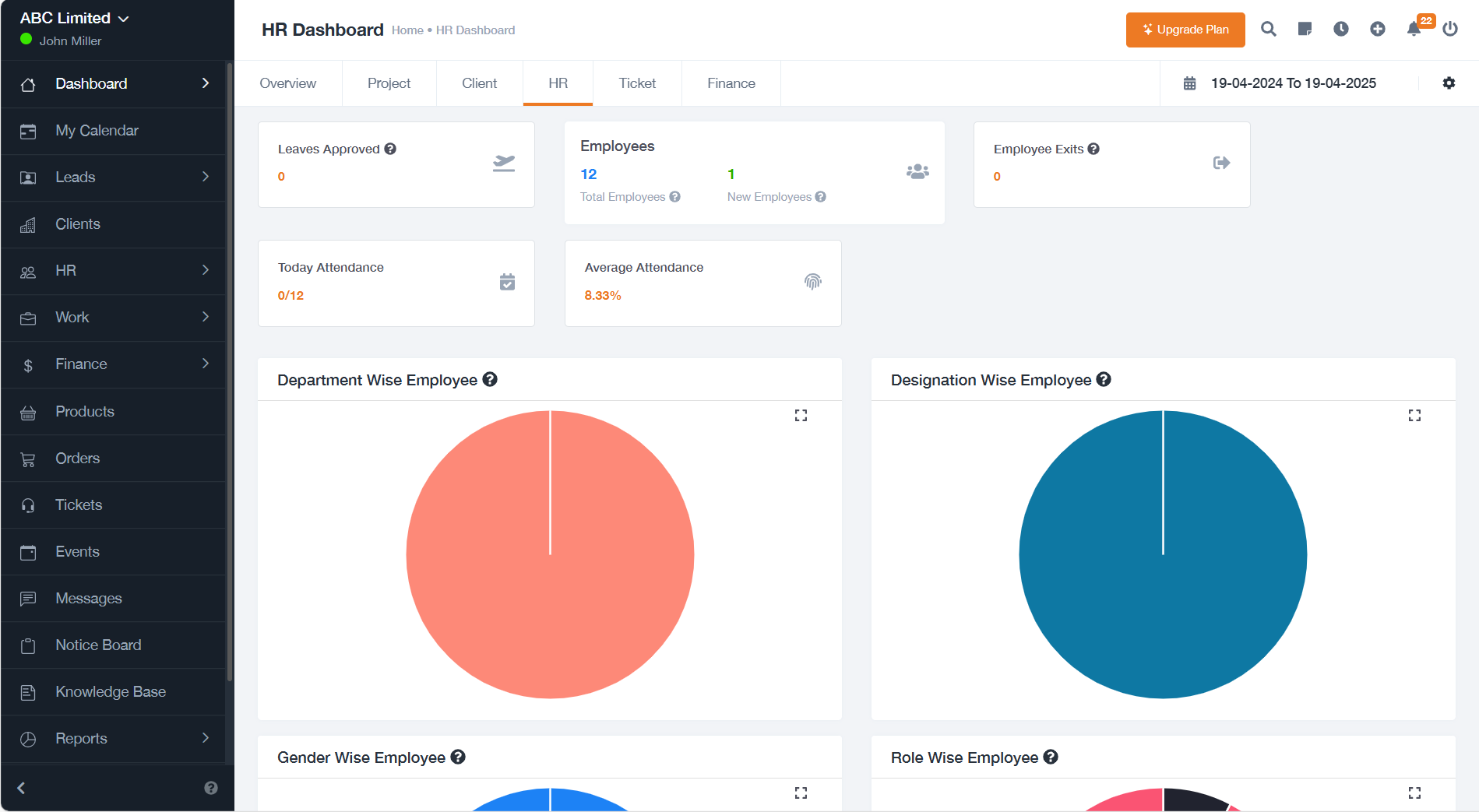Click the power logout icon
1479x812 pixels.
pos(1449,30)
